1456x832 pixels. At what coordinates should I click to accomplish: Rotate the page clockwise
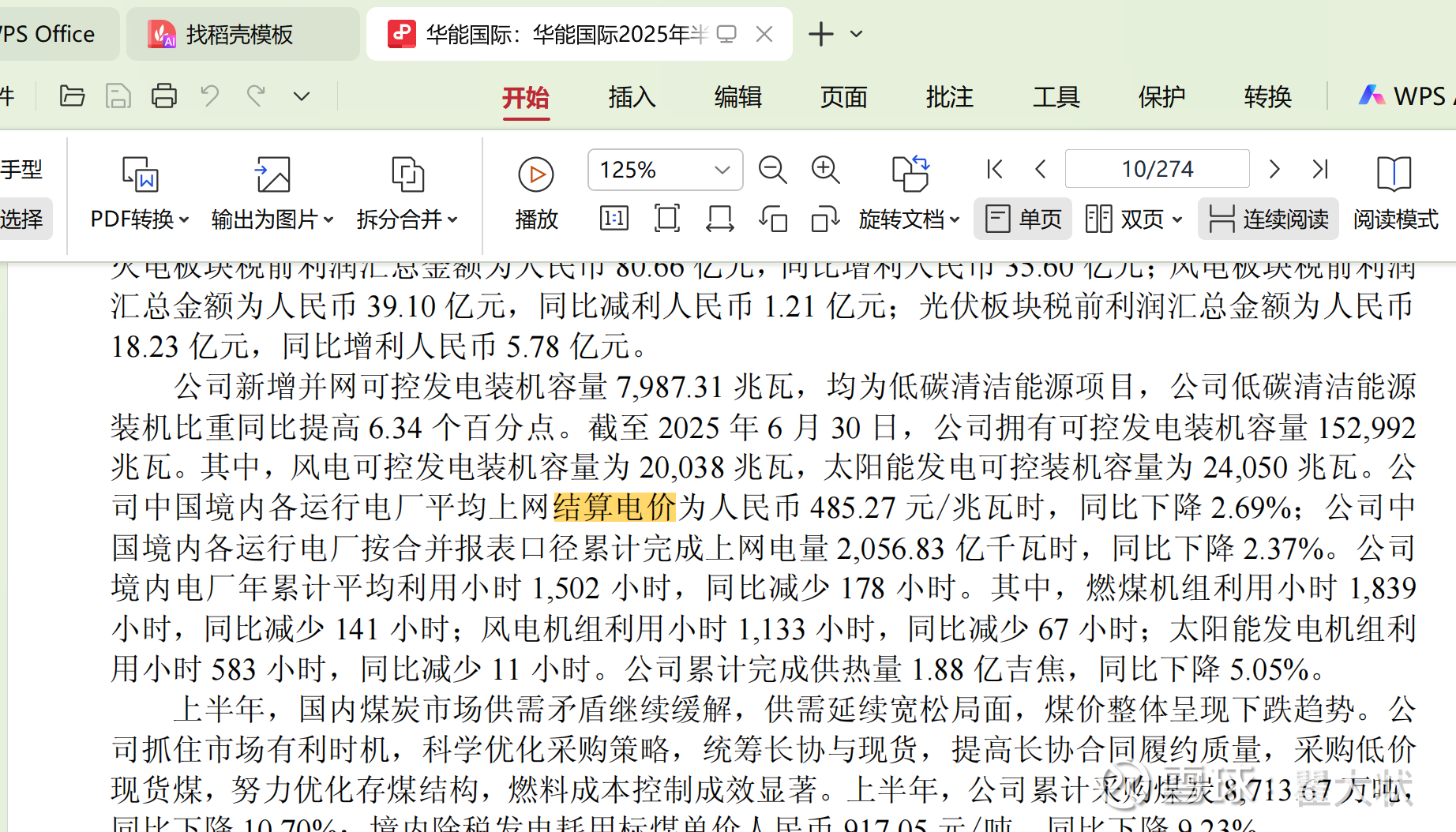[825, 219]
